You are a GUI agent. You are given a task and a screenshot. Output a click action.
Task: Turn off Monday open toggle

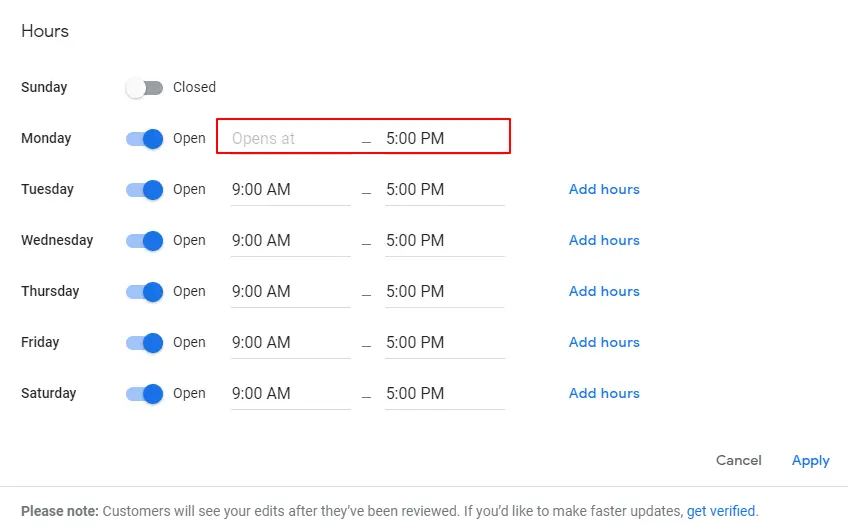[144, 139]
